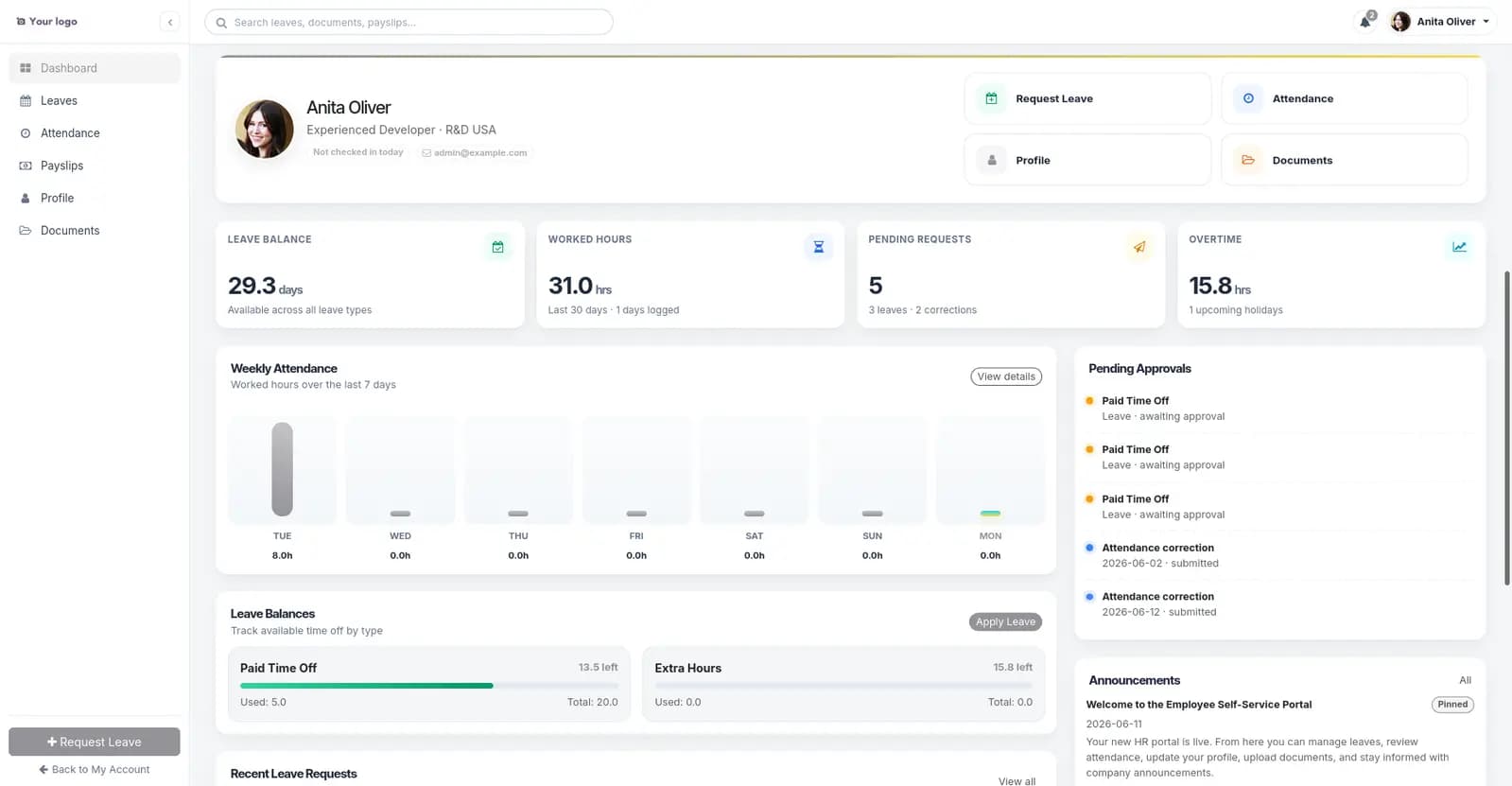Go to Attendance in the sidebar

[x=95, y=133]
